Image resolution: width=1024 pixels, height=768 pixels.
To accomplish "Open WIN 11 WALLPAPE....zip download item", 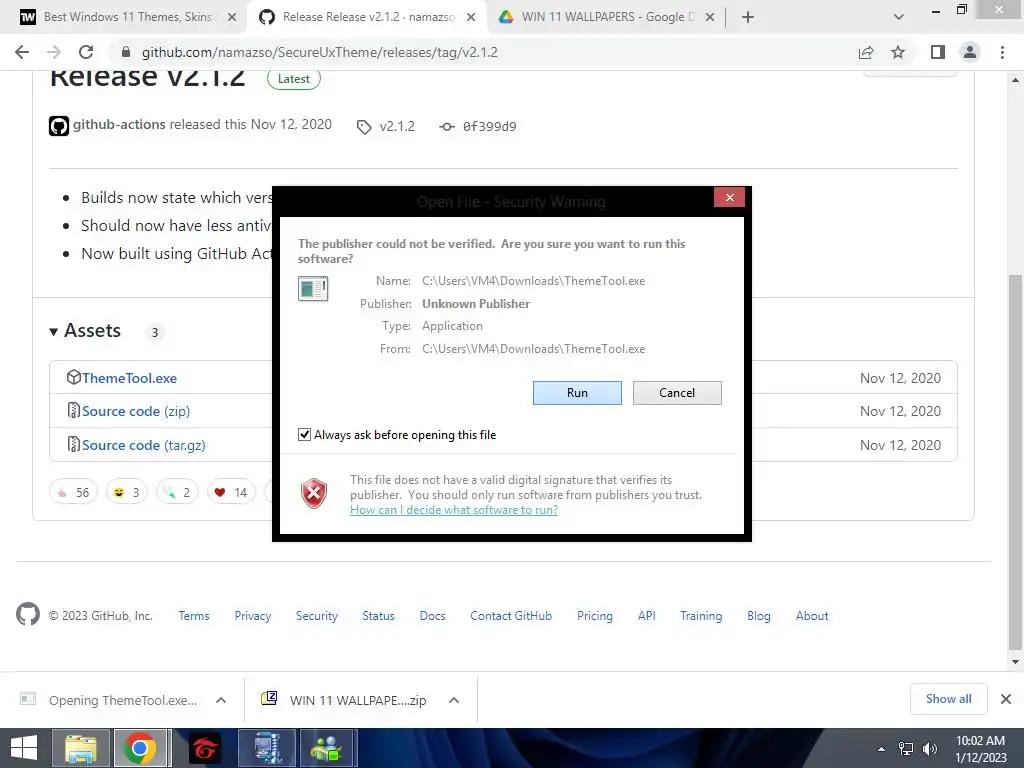I will click(344, 700).
